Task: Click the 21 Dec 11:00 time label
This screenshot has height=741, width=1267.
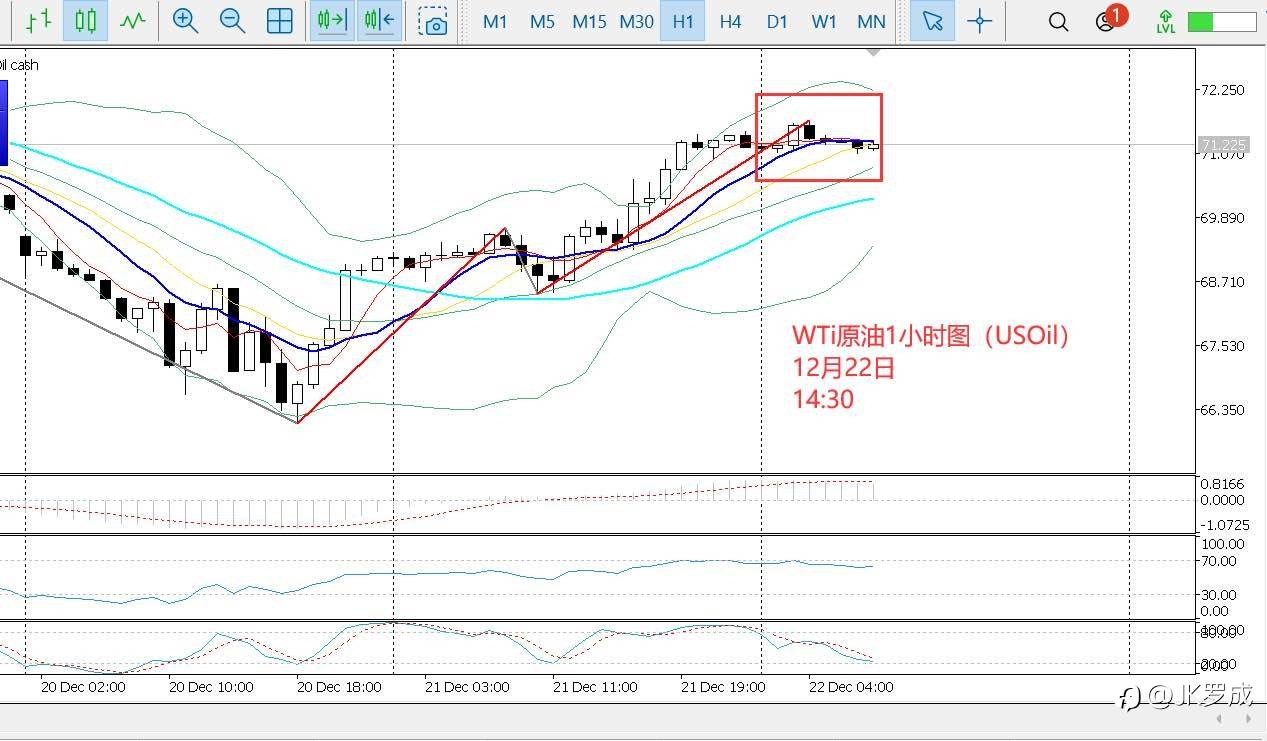Action: (x=595, y=687)
